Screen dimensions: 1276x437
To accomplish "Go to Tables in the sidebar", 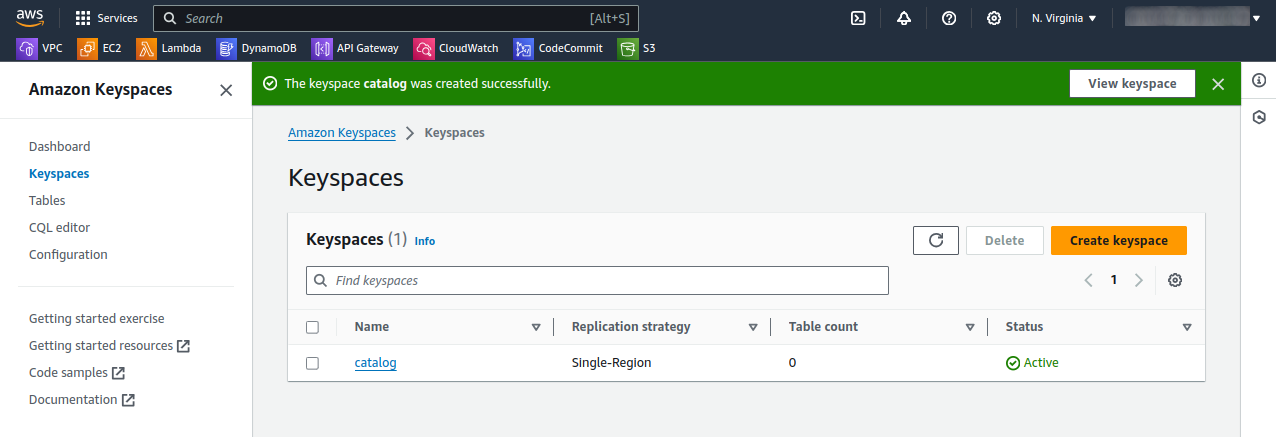I will pyautogui.click(x=47, y=200).
